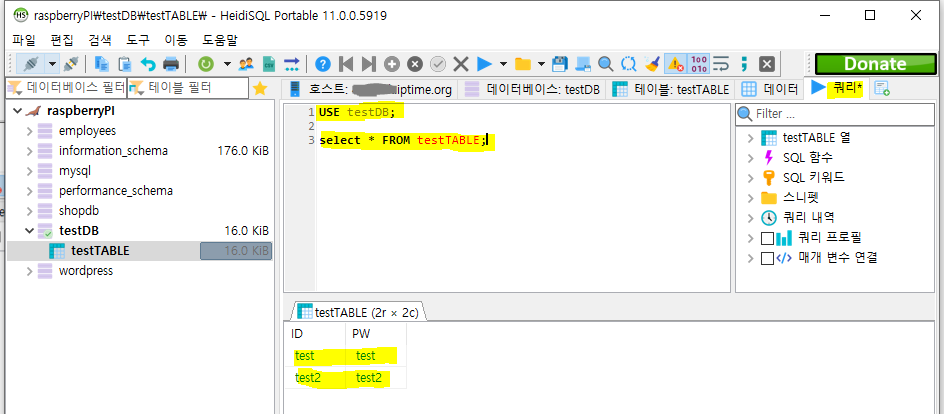Open the Run query dropdown arrow
The height and width of the screenshot is (414, 944).
pyautogui.click(x=503, y=63)
